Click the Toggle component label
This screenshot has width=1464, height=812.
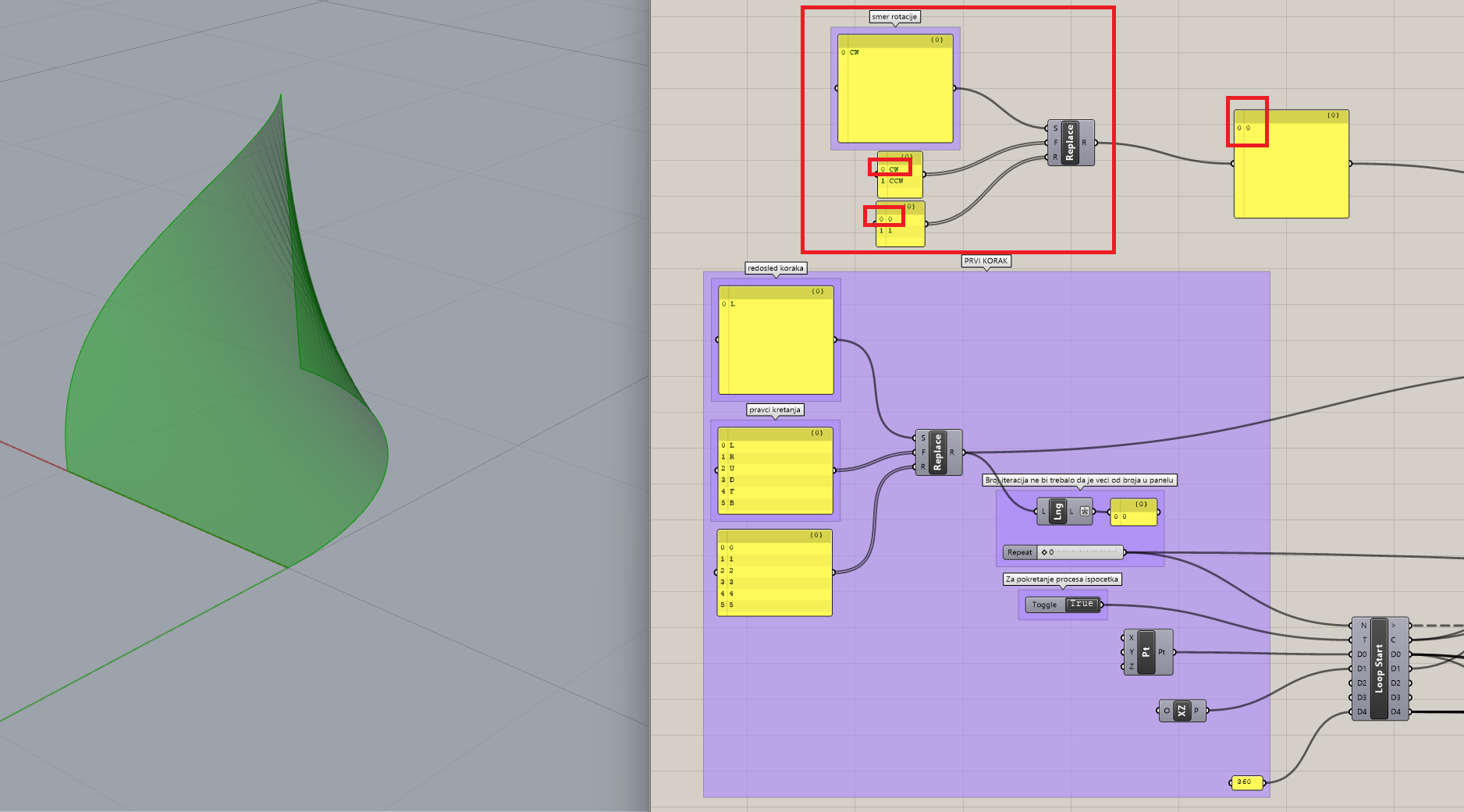pyautogui.click(x=1043, y=605)
